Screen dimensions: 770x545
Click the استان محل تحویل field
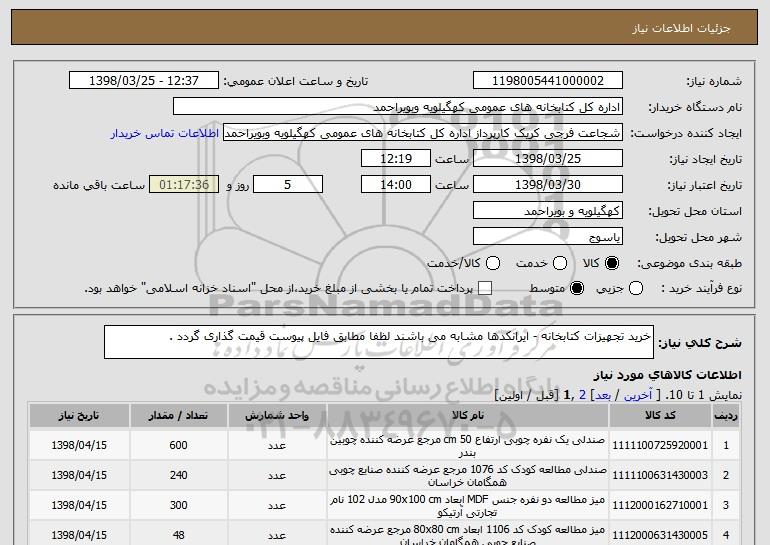547,211
